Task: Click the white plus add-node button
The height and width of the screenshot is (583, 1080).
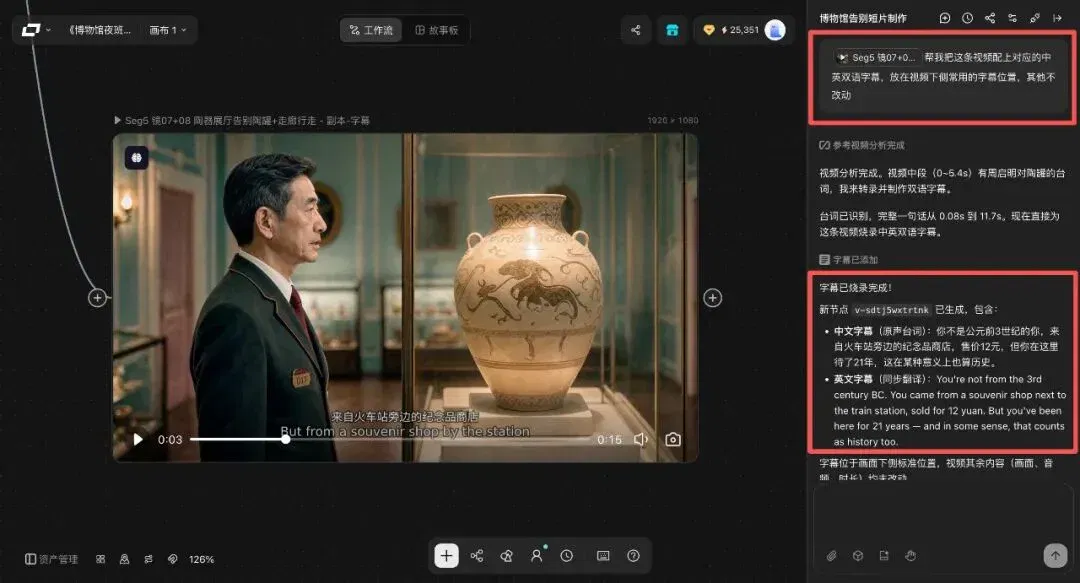Action: coord(446,555)
